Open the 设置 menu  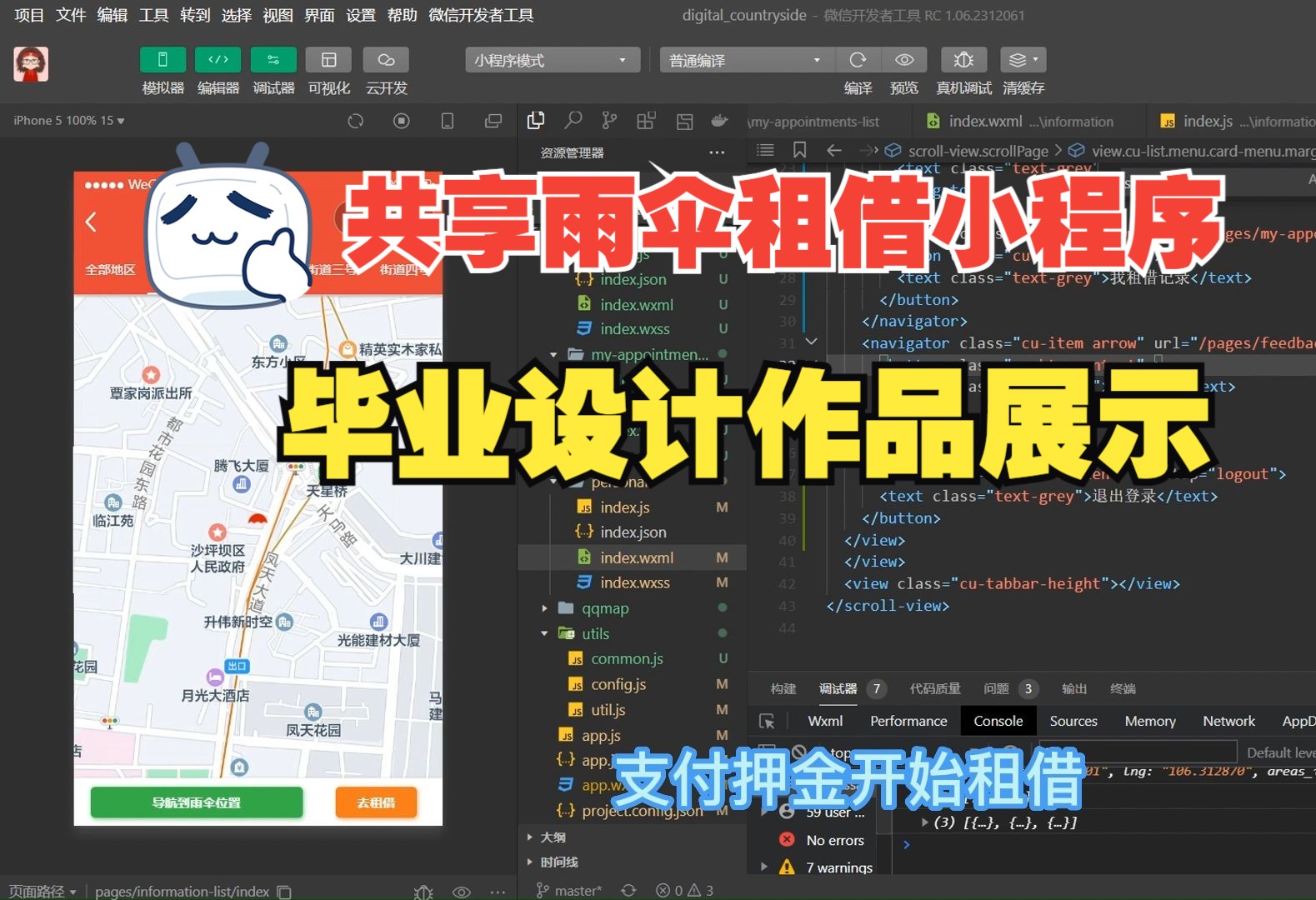point(361,15)
